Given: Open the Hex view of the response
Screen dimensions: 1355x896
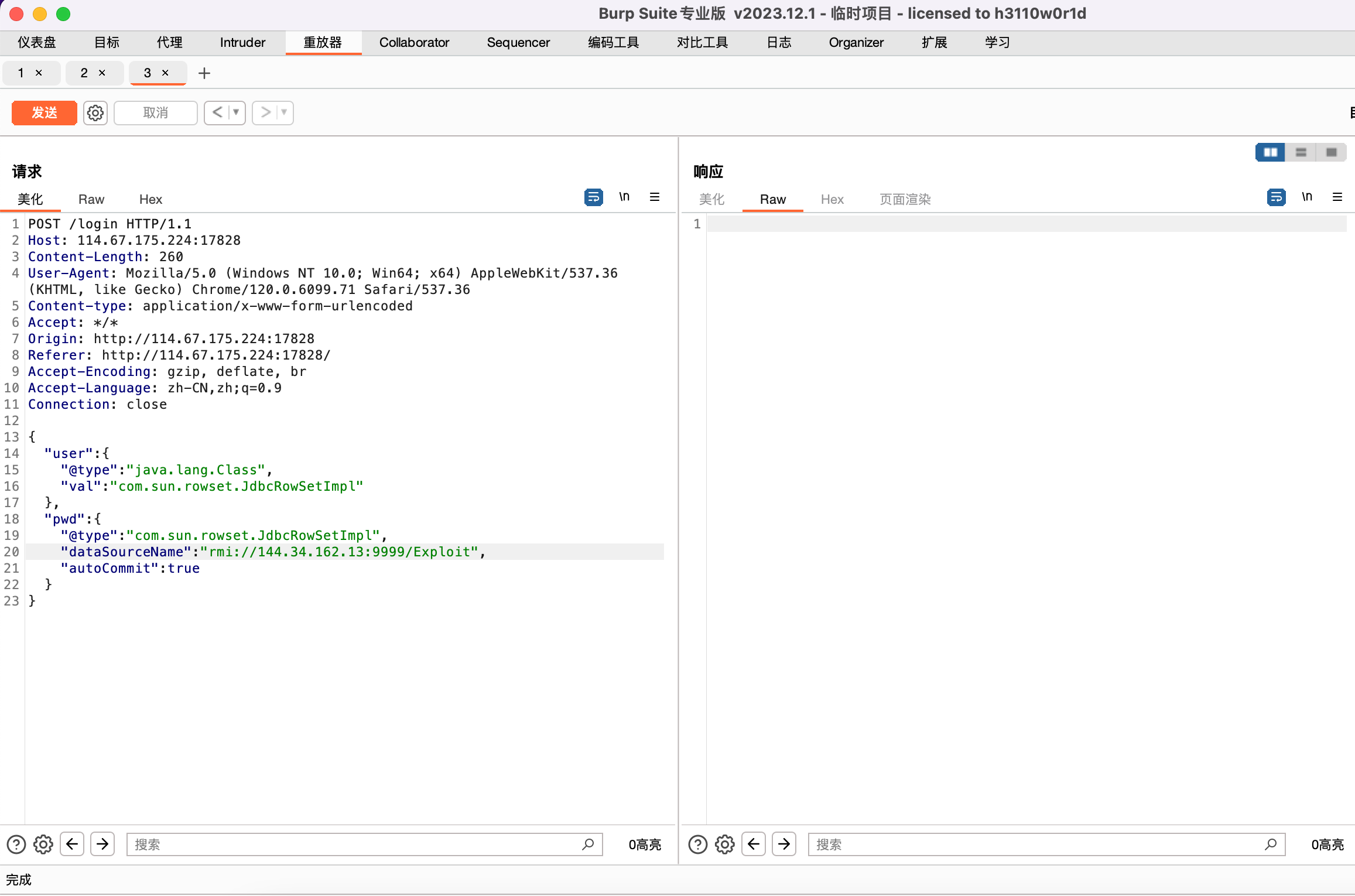Looking at the screenshot, I should [832, 199].
